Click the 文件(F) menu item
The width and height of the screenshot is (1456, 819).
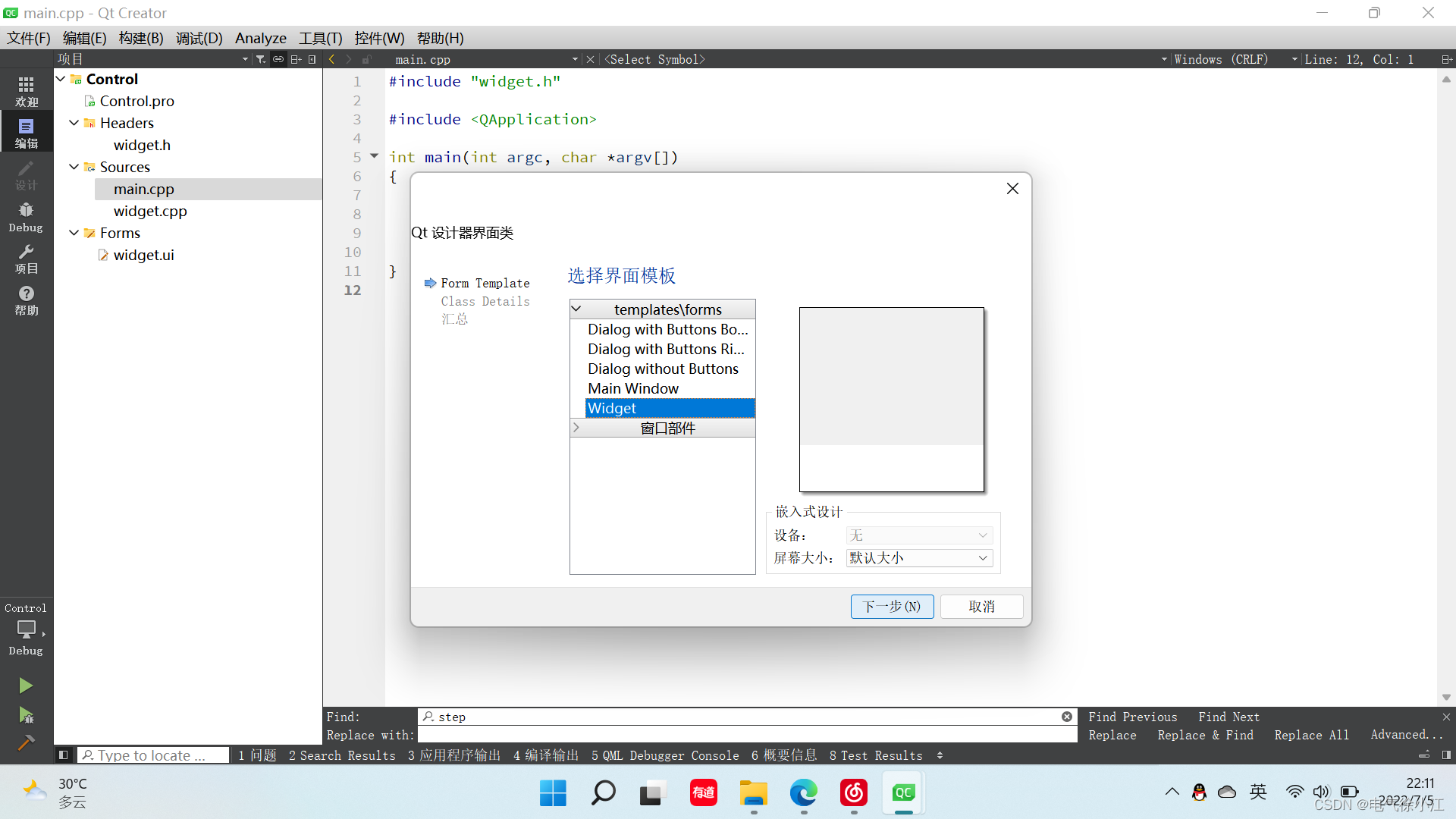click(x=29, y=38)
